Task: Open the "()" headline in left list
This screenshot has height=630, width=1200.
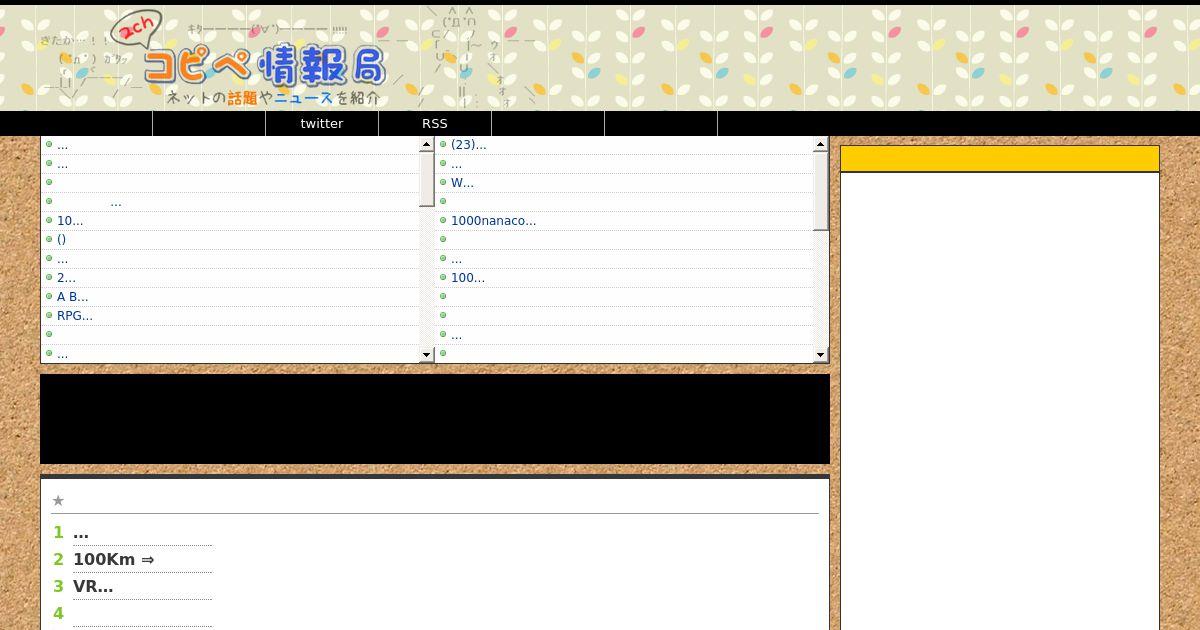Action: 62,240
